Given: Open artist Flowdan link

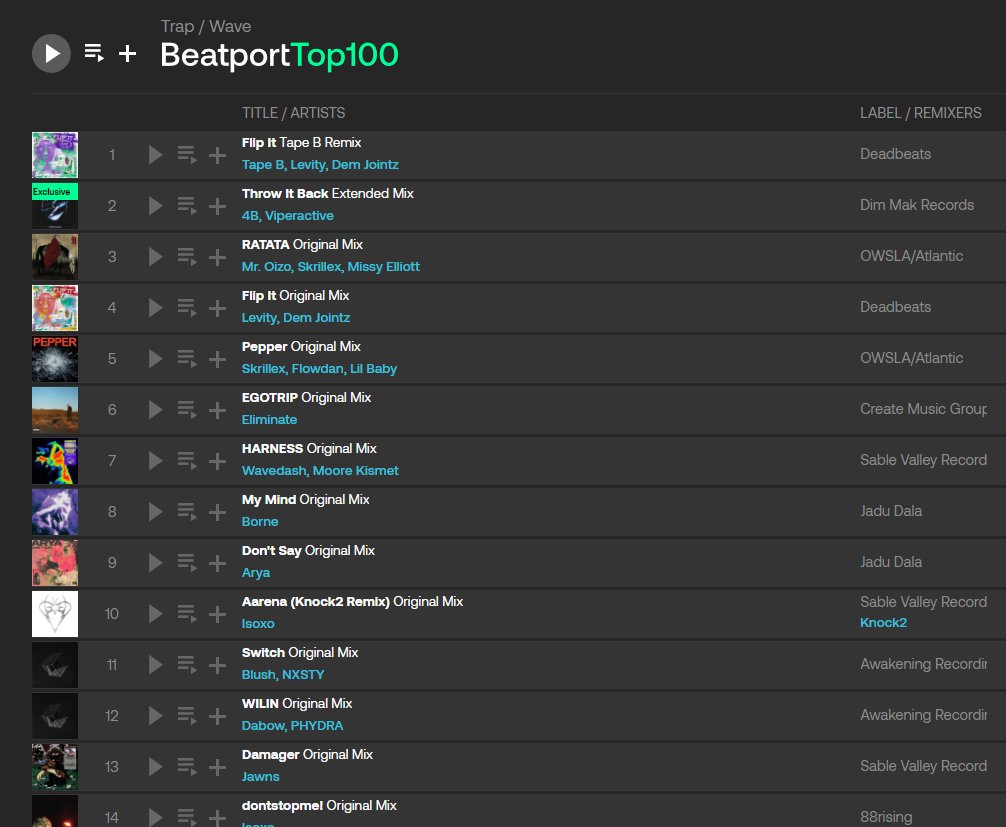Looking at the screenshot, I should coord(318,369).
